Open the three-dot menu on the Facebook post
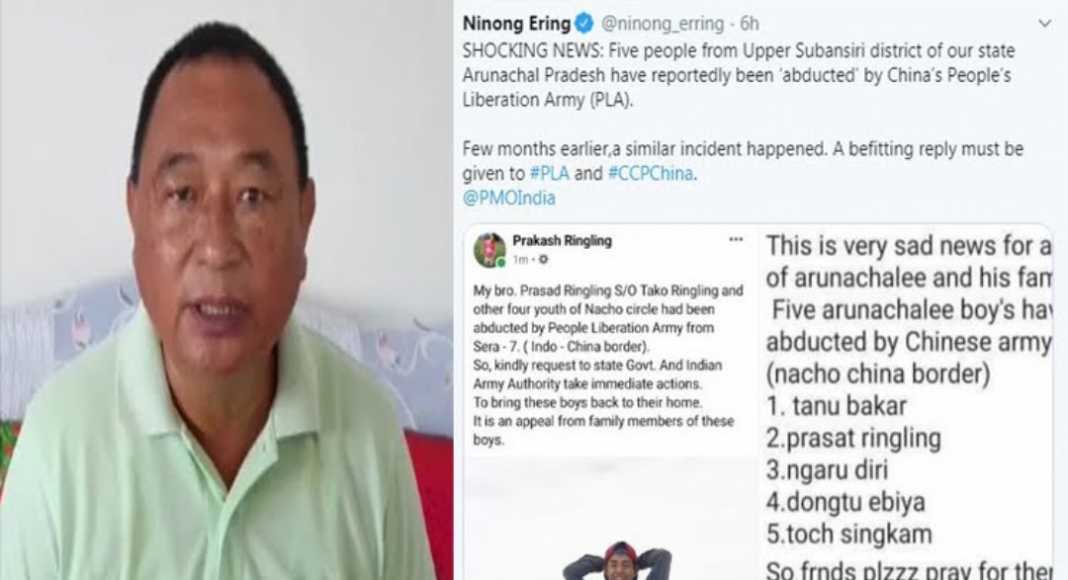This screenshot has width=1068, height=580. click(736, 240)
